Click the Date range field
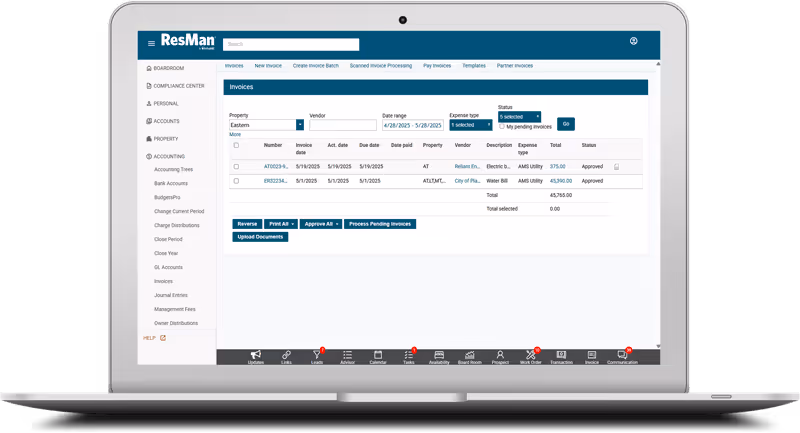Screen dimensions: 800x433 [413, 125]
